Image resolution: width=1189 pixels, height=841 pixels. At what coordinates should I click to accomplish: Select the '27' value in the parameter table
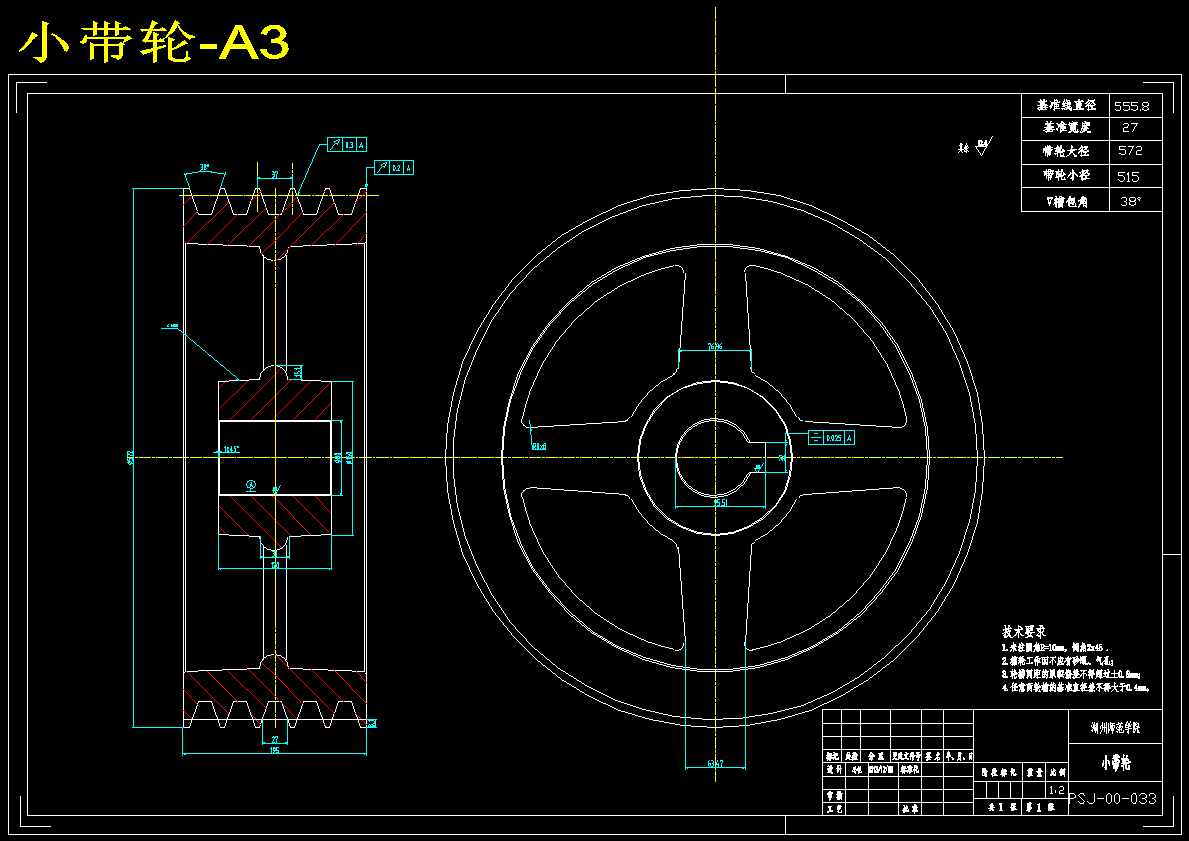(x=1130, y=128)
